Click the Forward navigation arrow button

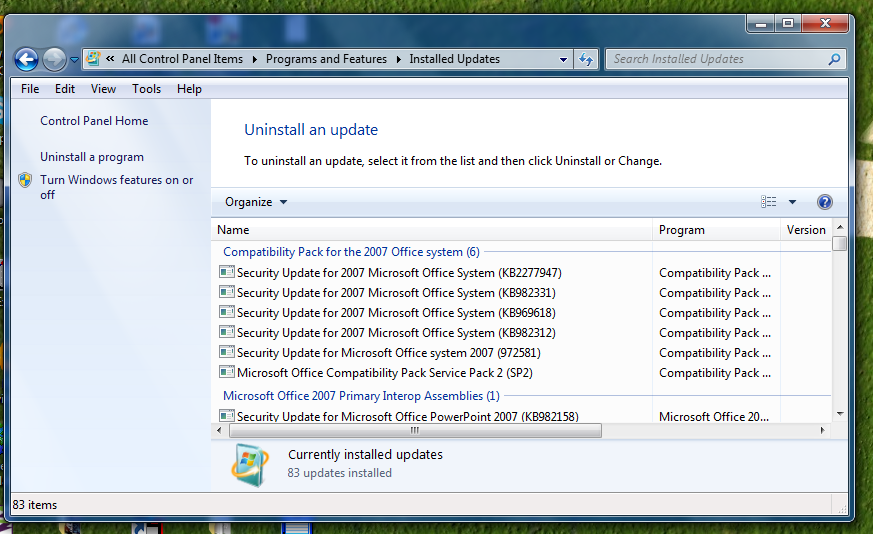point(54,59)
